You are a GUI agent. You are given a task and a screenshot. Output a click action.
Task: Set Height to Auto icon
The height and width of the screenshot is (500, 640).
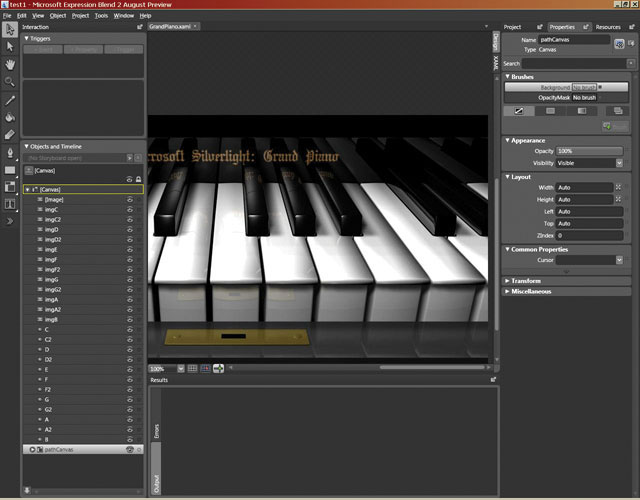click(618, 199)
